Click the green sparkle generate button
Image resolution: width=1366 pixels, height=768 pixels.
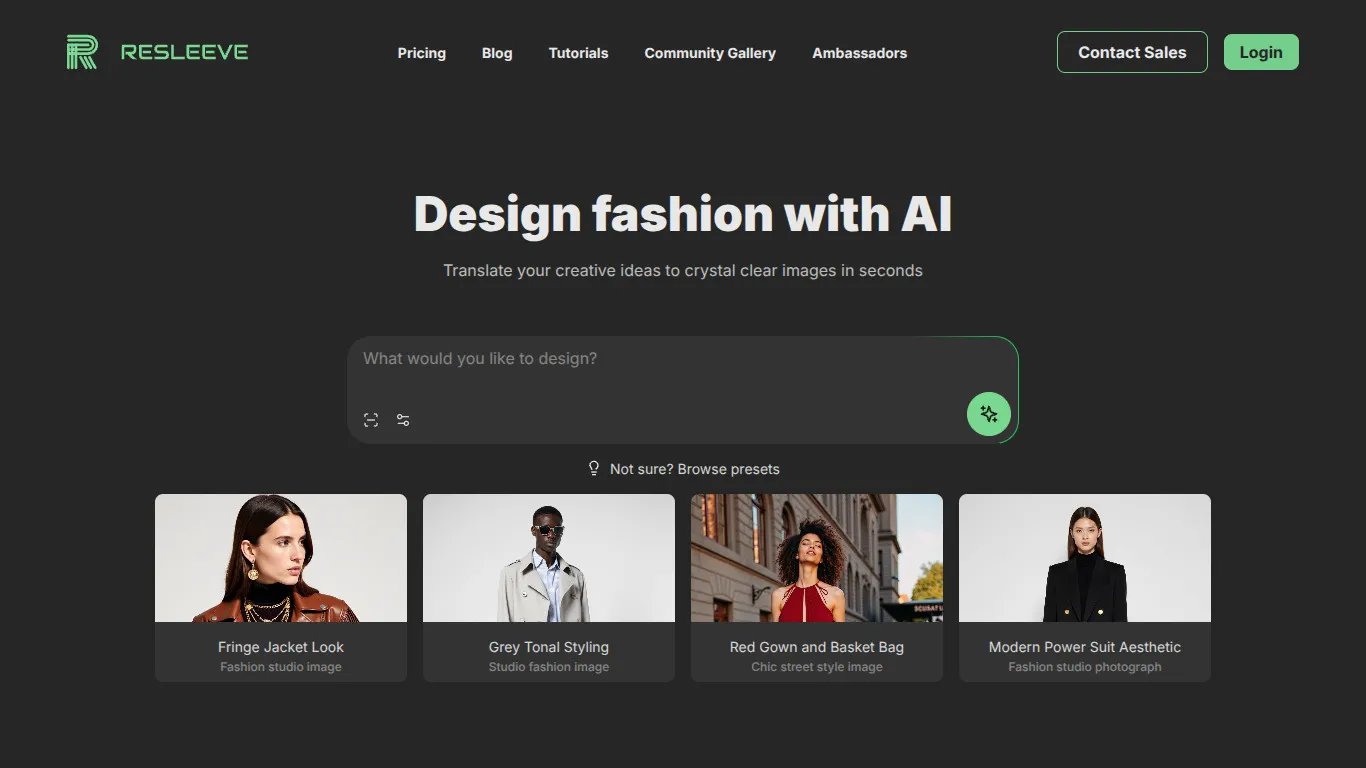coord(989,414)
